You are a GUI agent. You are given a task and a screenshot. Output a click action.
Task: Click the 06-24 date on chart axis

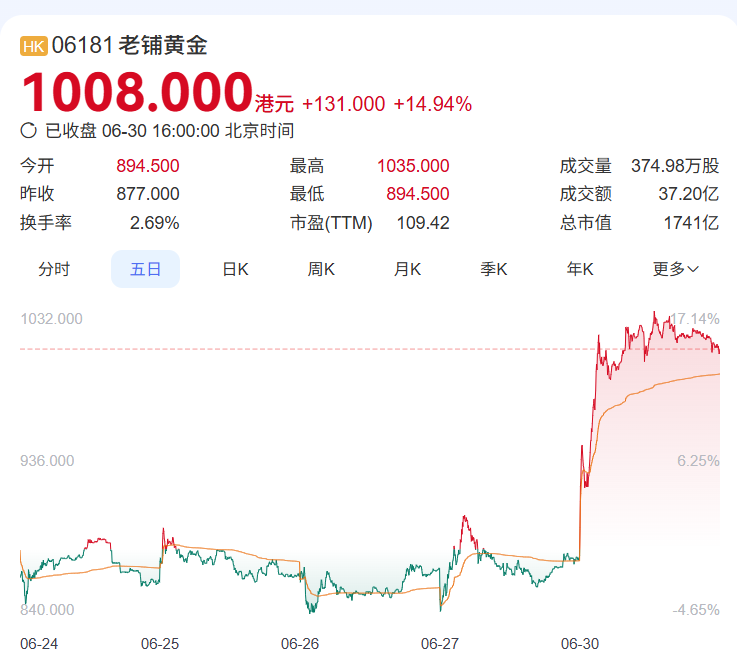(x=39, y=644)
